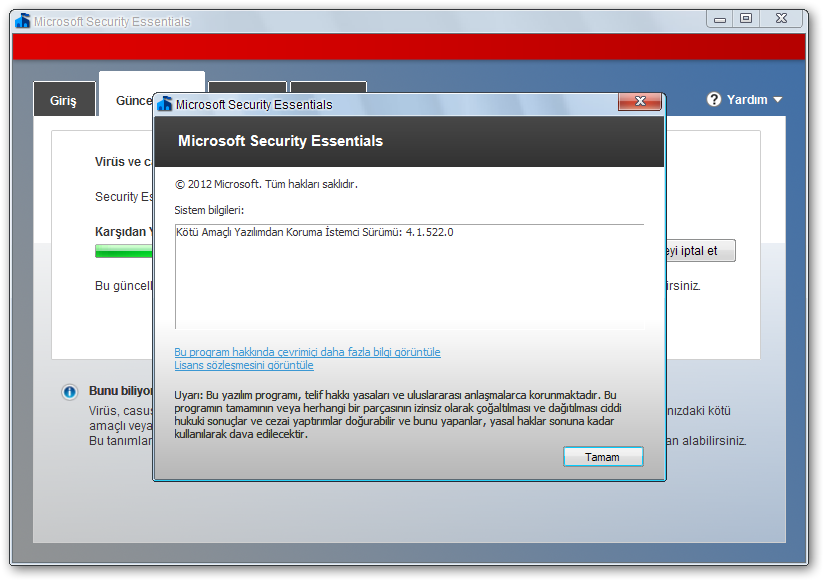
Task: Open the Lisans sözleşmesini görüntüle link
Action: click(244, 365)
